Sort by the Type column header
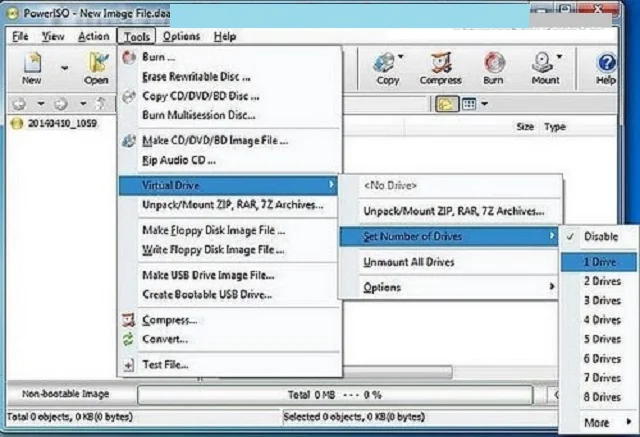 coord(555,127)
